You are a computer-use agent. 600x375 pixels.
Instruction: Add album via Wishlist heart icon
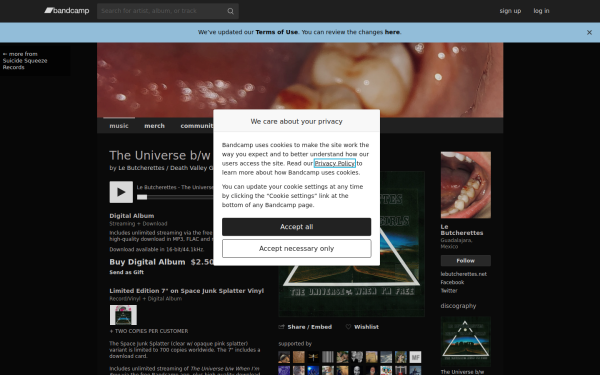tap(348, 327)
